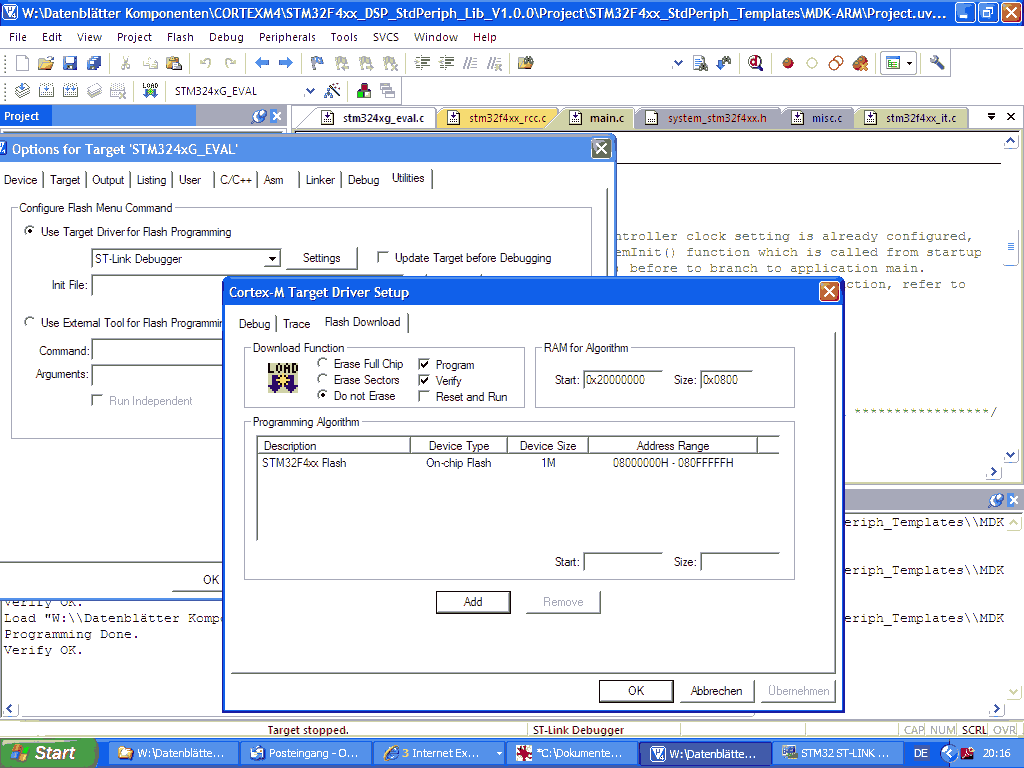Click the Description column header

[334, 446]
